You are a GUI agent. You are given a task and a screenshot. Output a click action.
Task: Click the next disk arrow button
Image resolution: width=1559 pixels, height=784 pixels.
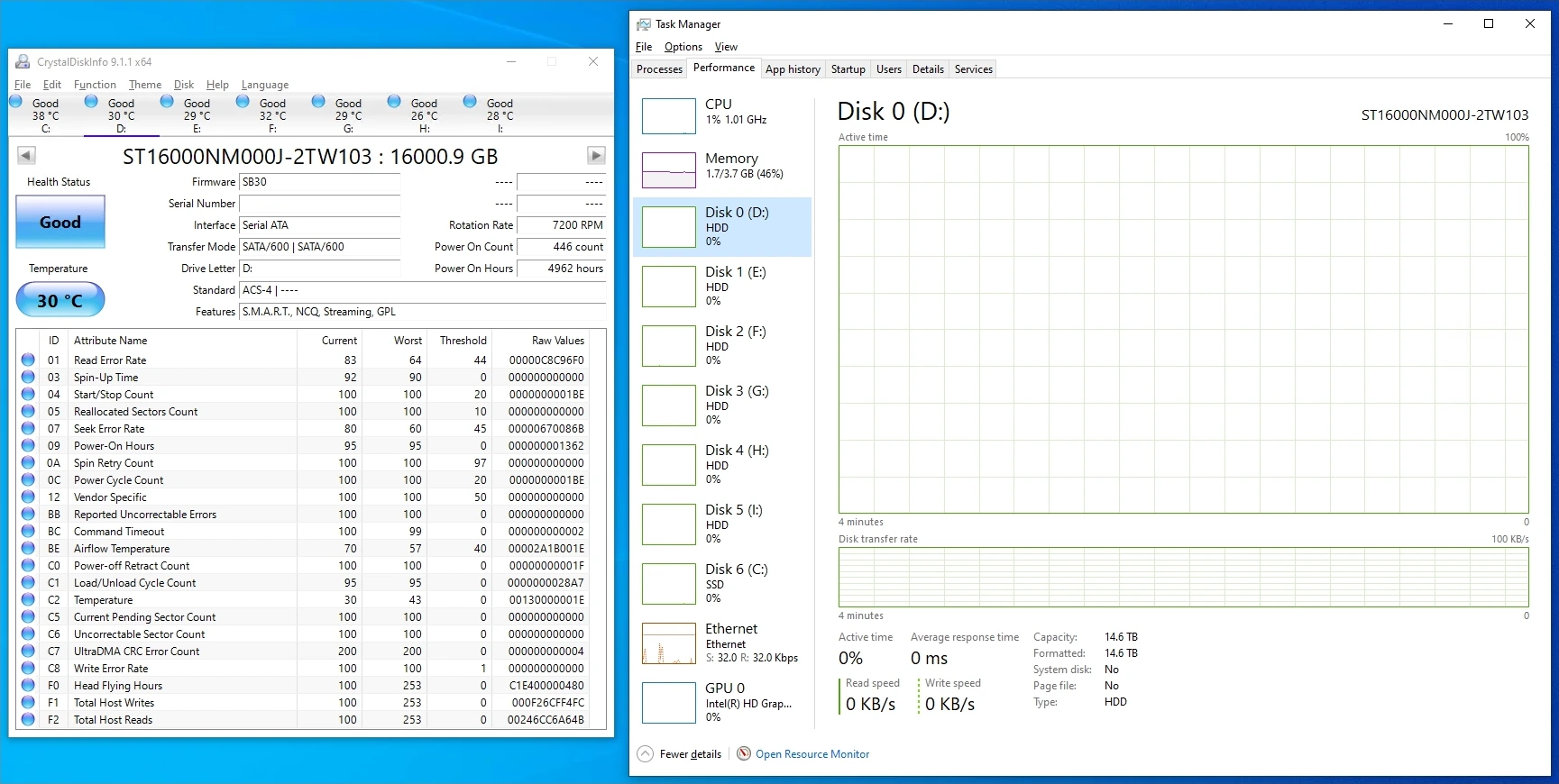coord(596,156)
